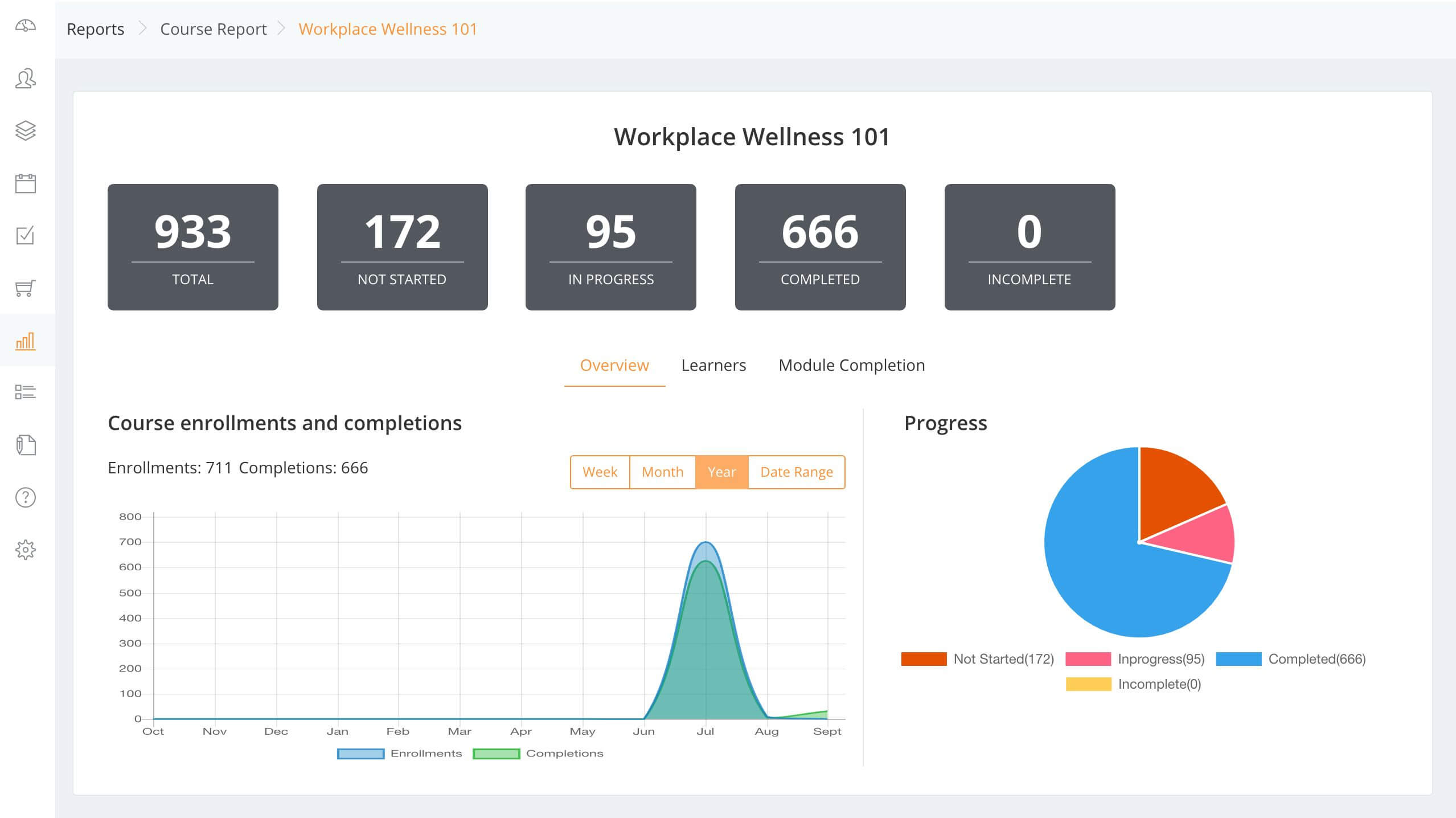
Task: Open the dashboard gauge icon in sidebar
Action: tap(25, 26)
